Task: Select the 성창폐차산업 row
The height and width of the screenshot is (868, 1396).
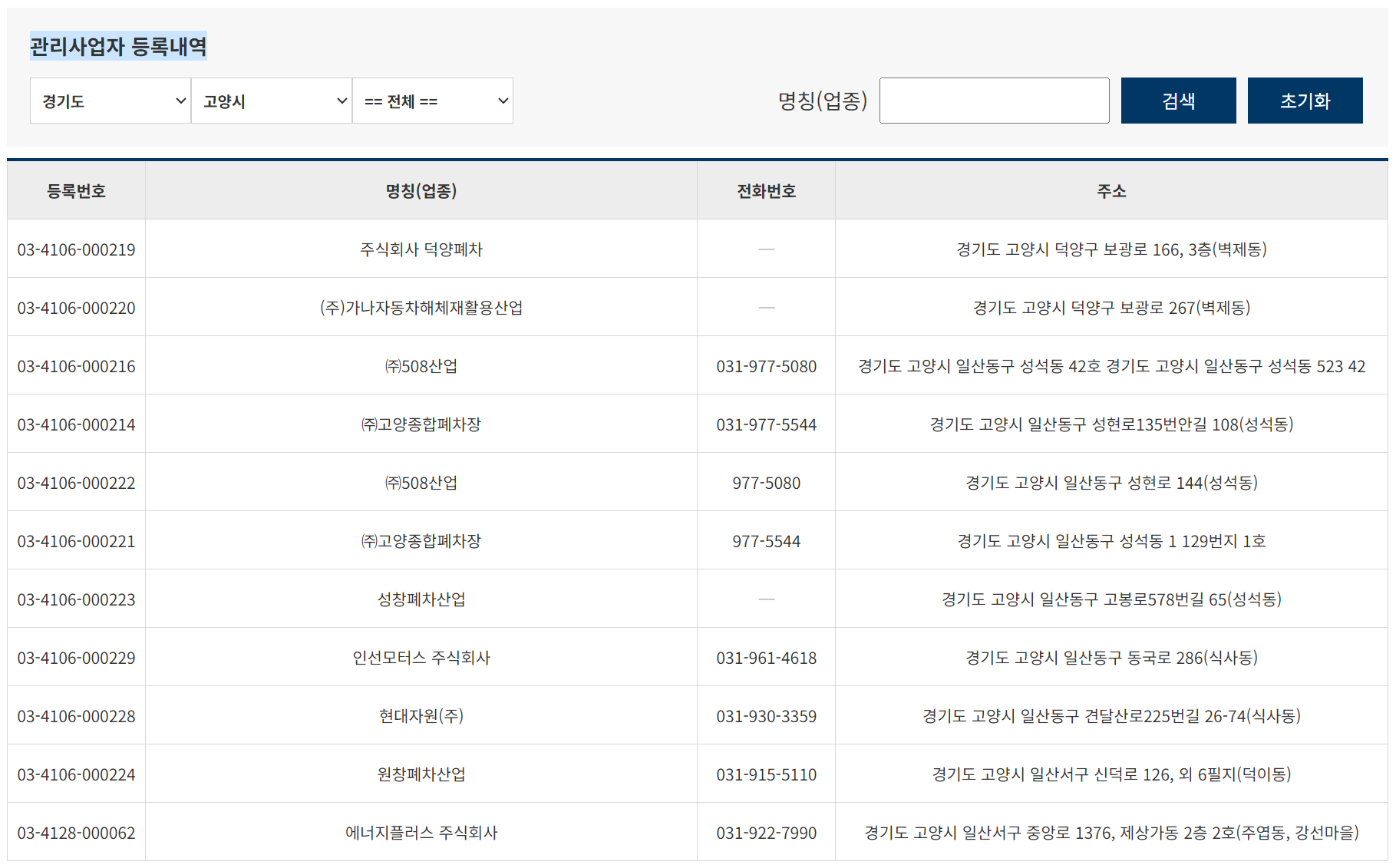Action: click(421, 599)
